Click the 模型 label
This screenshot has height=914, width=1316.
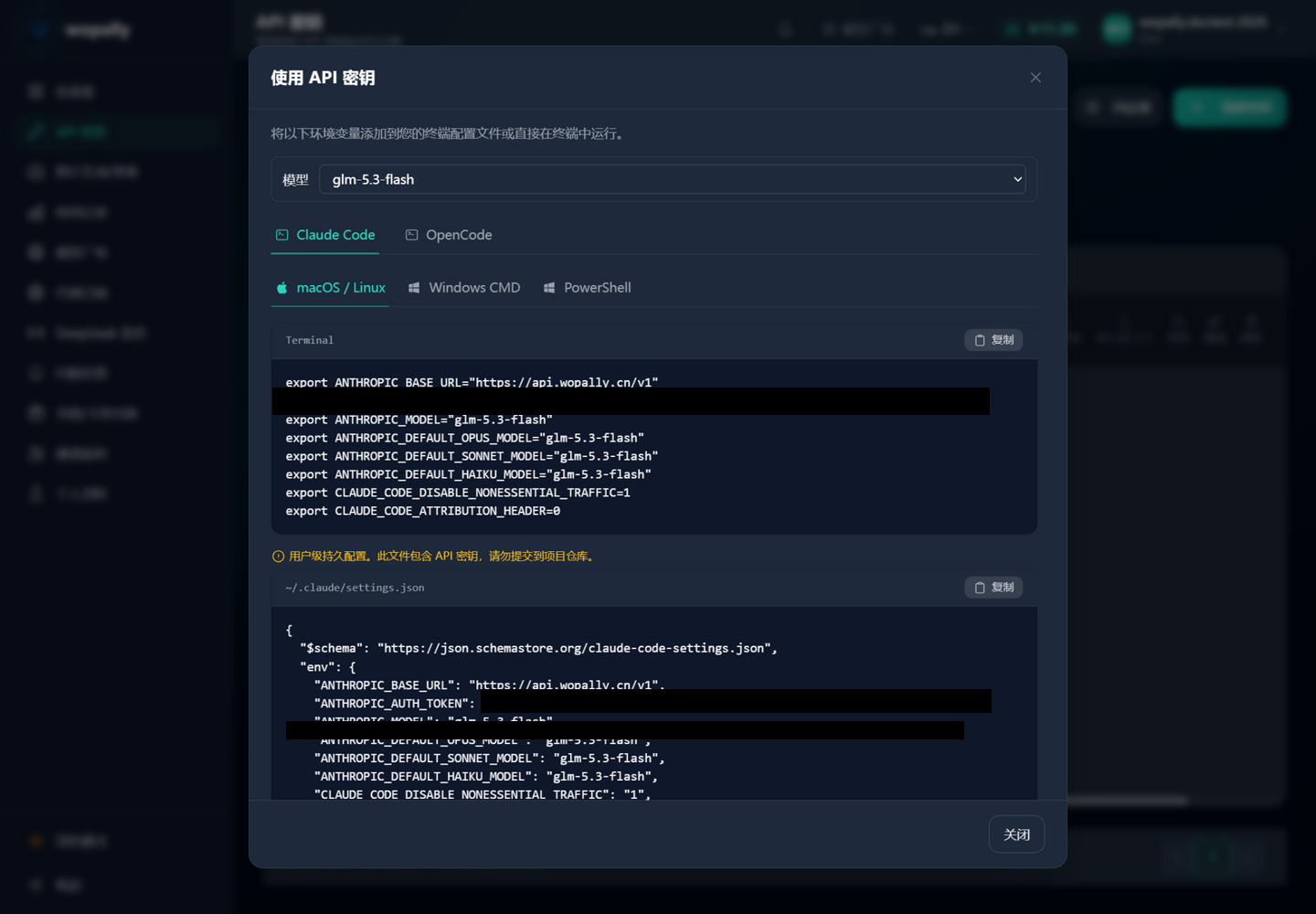click(x=295, y=180)
